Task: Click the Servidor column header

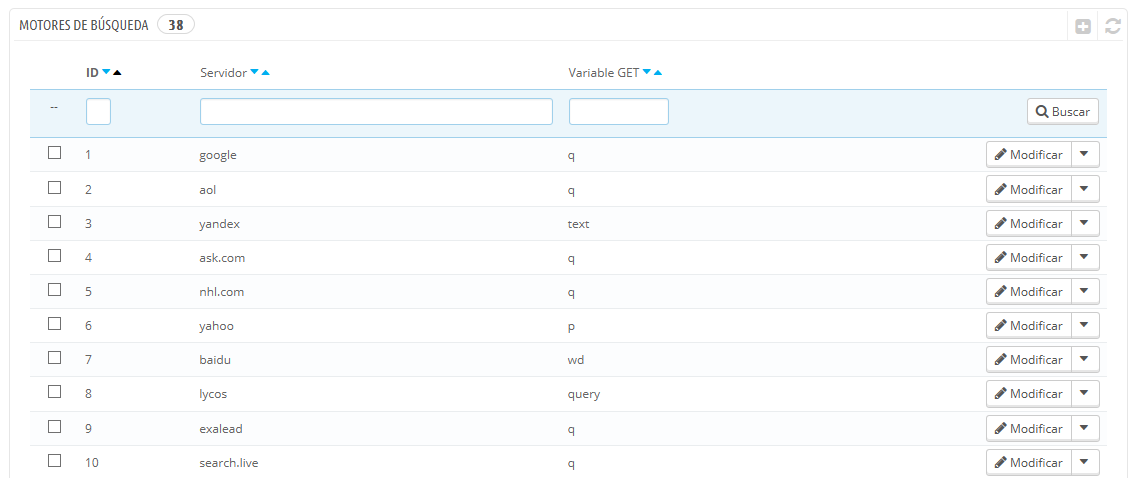Action: tap(224, 73)
